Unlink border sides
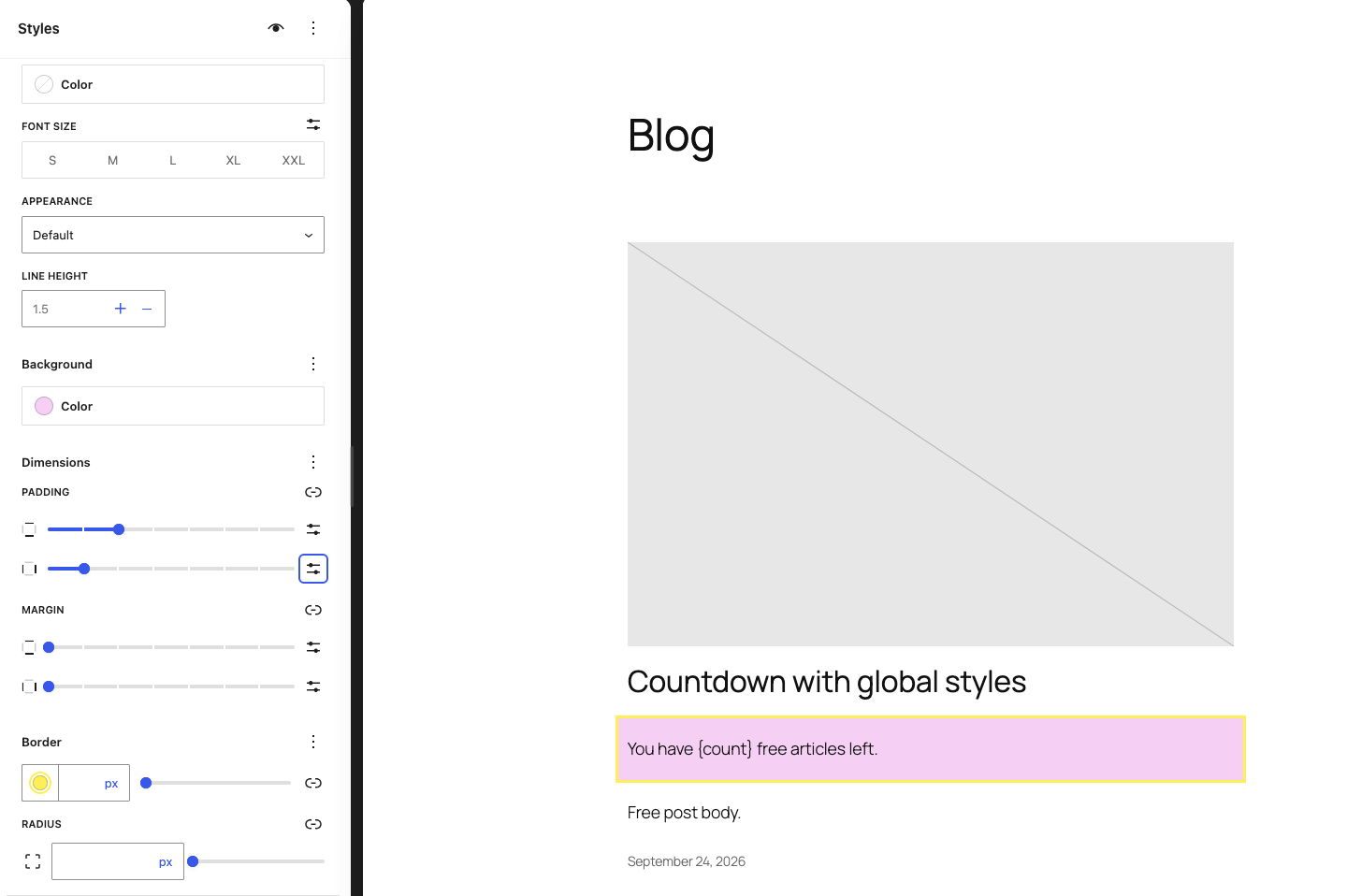This screenshot has height=896, width=1347. (313, 783)
